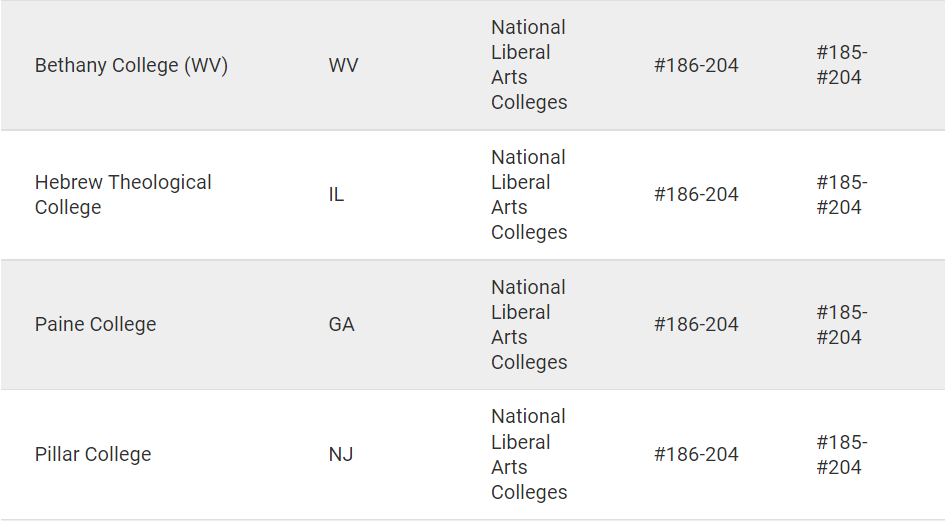Viewport: 946px width, 521px height.
Task: Select Bethany College's National Liberal Arts Colleges category
Action: (529, 65)
